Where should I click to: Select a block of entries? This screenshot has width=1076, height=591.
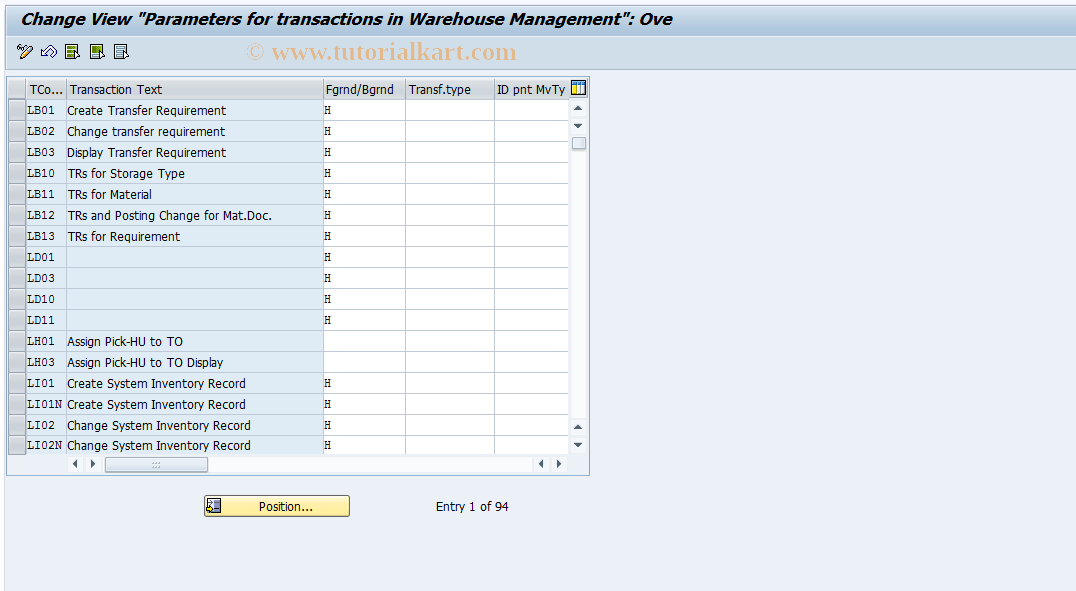pos(96,51)
